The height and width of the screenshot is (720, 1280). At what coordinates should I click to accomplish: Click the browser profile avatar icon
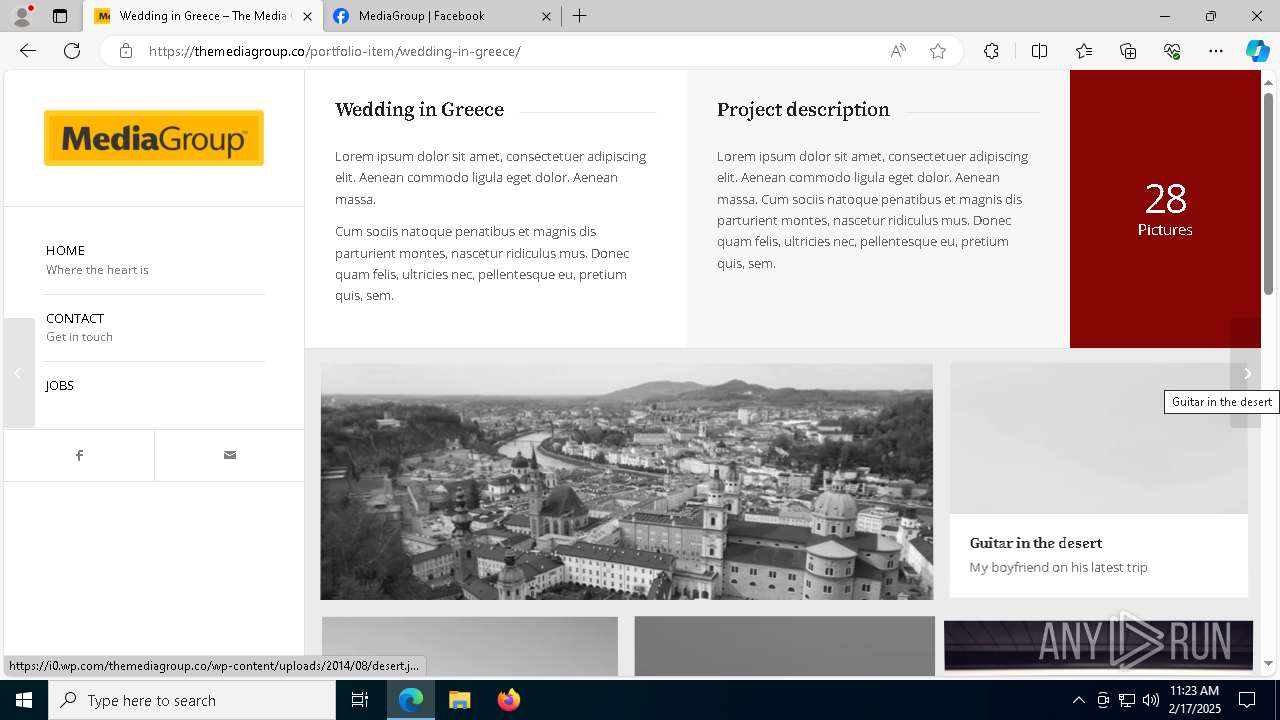[x=22, y=16]
